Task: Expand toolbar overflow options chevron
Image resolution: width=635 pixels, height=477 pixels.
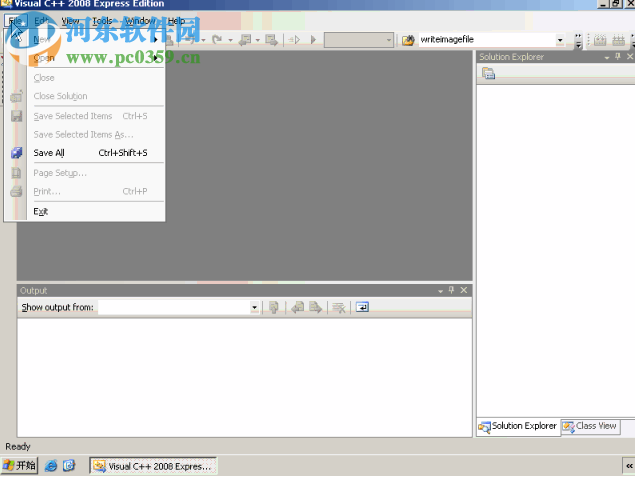Action: click(578, 40)
